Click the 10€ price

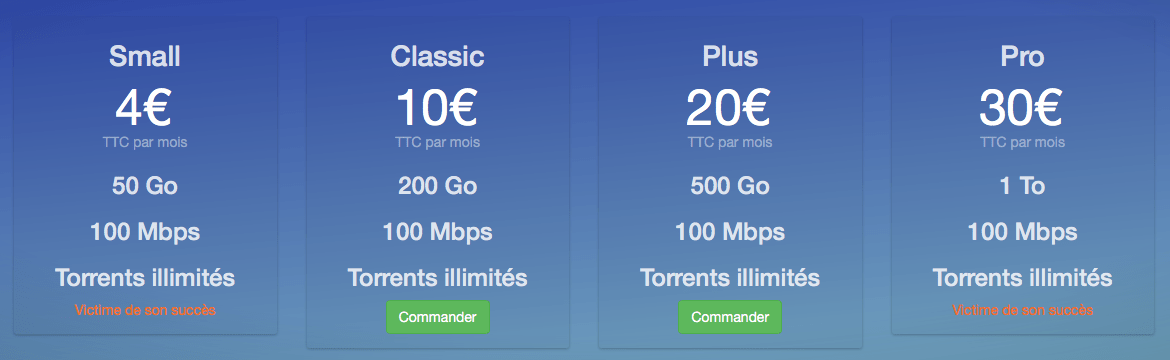point(437,108)
